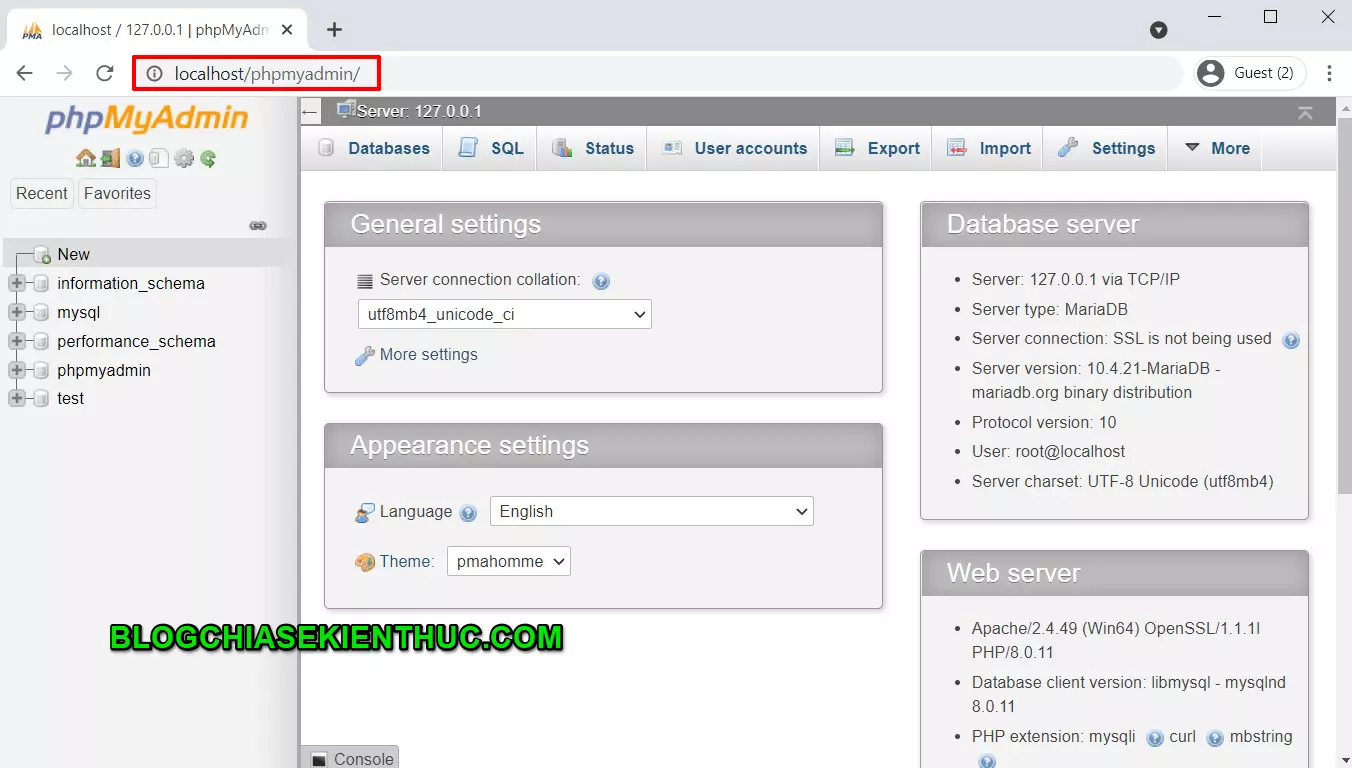The image size is (1352, 768).
Task: Select the performance_schema database name
Action: tap(136, 342)
